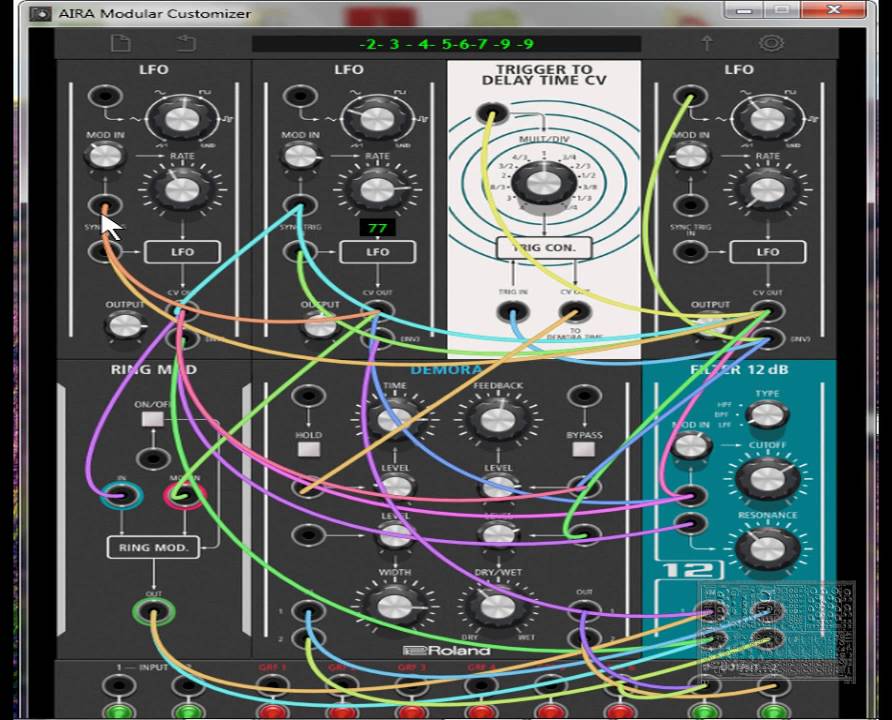Select the GRF 4 jack in bottom row

(481, 685)
